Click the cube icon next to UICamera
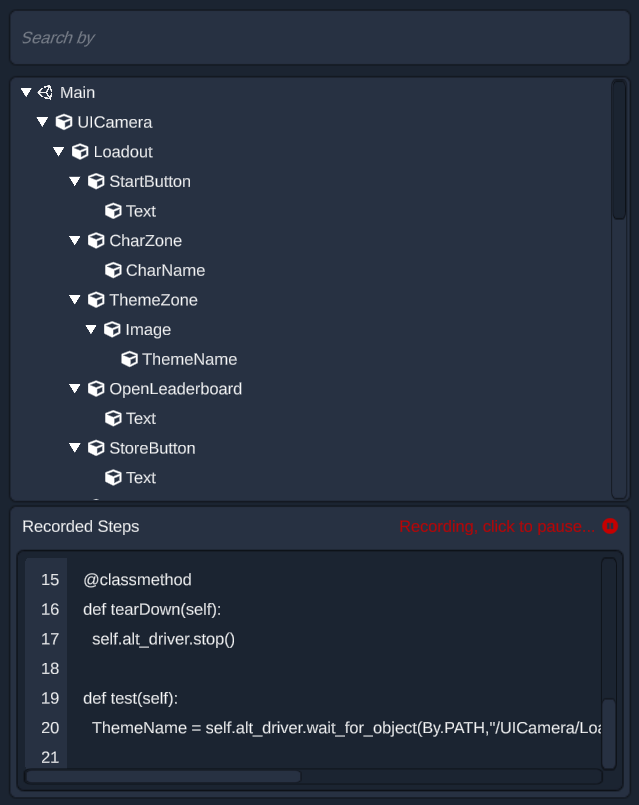 coord(64,122)
